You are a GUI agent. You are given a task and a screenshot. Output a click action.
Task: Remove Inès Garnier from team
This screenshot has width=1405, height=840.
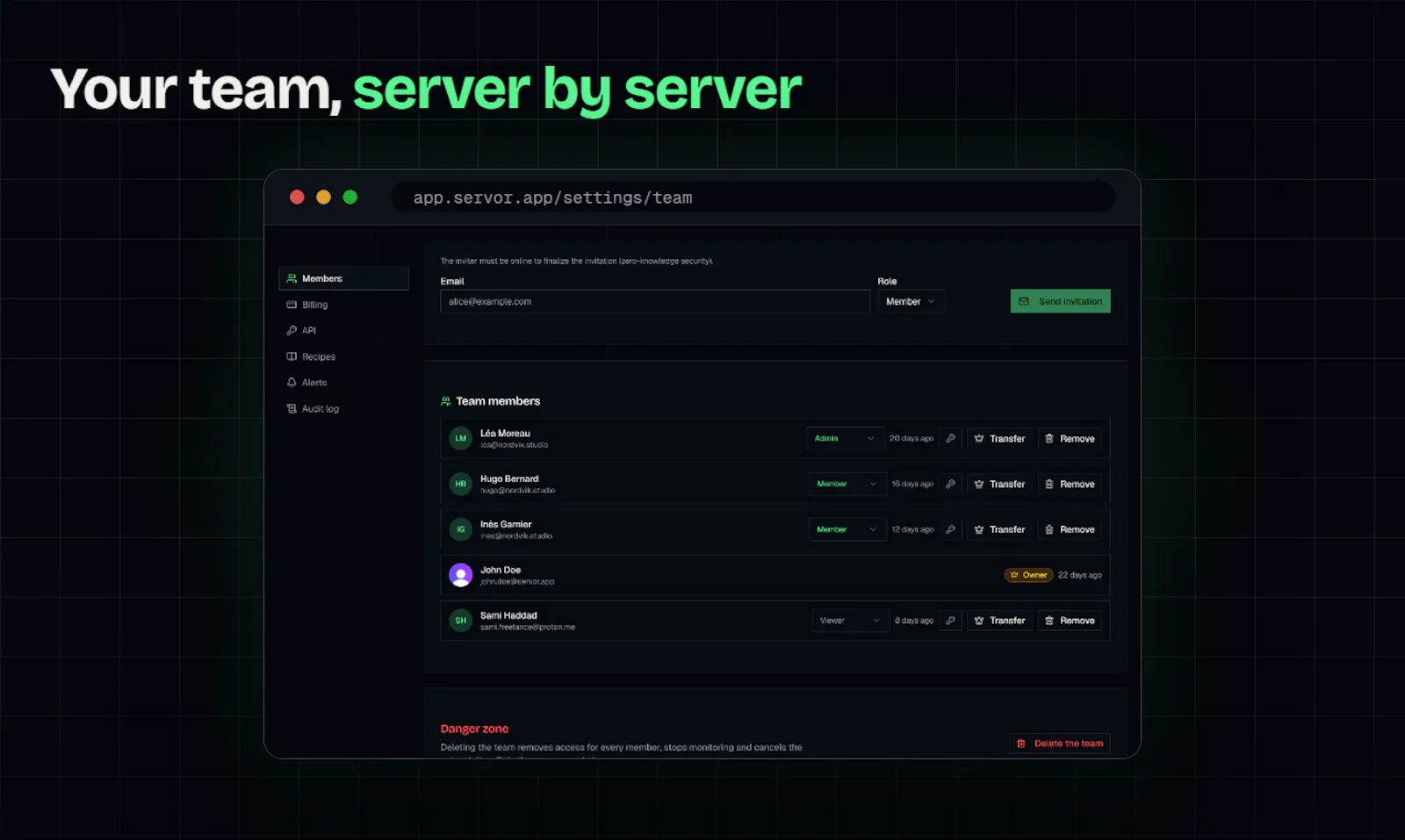point(1070,529)
